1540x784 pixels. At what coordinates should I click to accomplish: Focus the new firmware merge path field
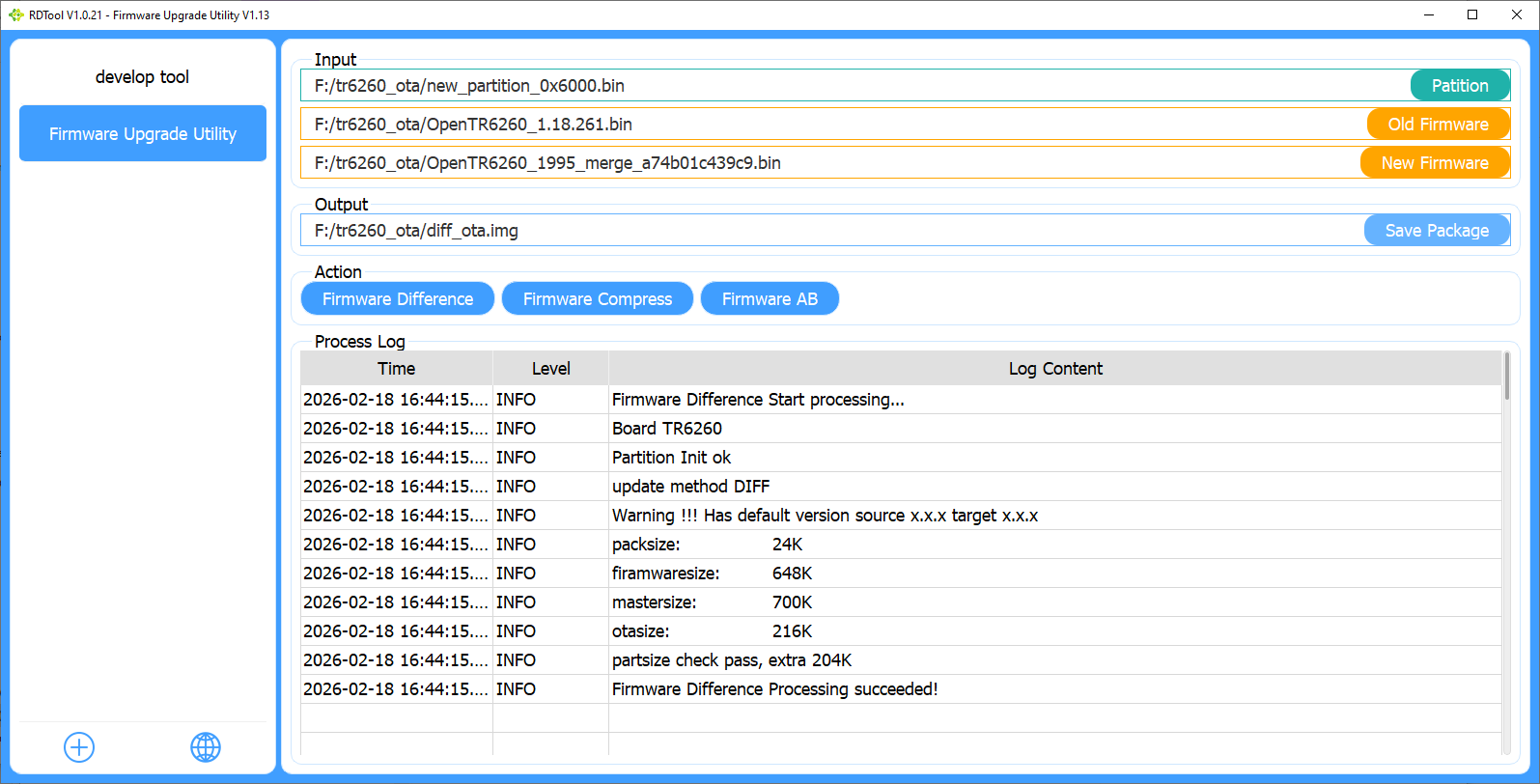click(x=830, y=162)
